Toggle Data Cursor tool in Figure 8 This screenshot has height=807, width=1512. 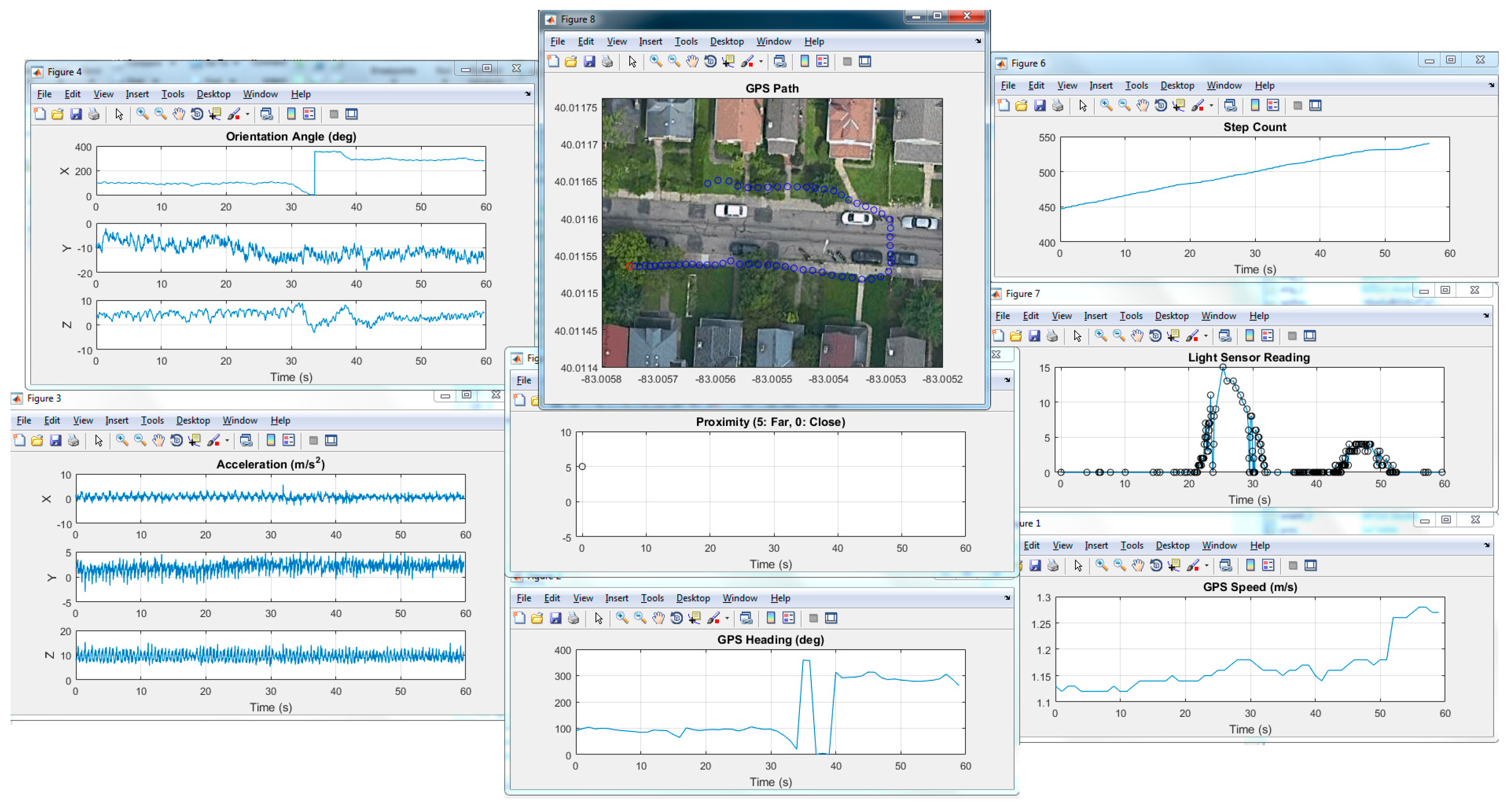click(728, 61)
